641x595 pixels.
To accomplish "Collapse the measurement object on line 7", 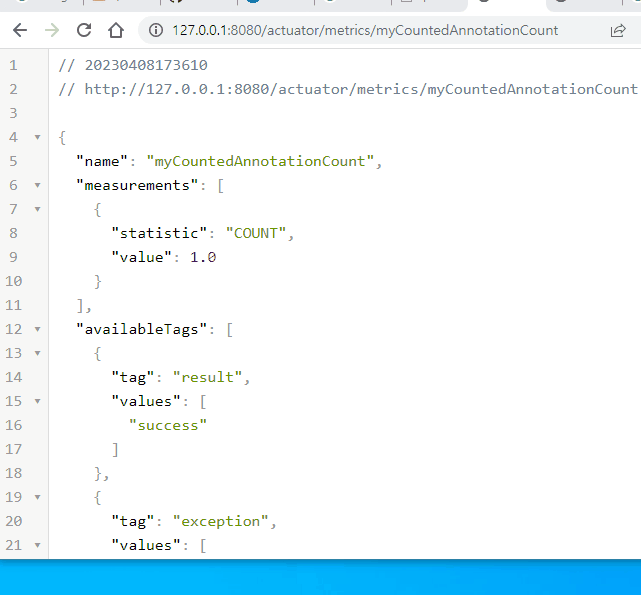I will click(38, 209).
